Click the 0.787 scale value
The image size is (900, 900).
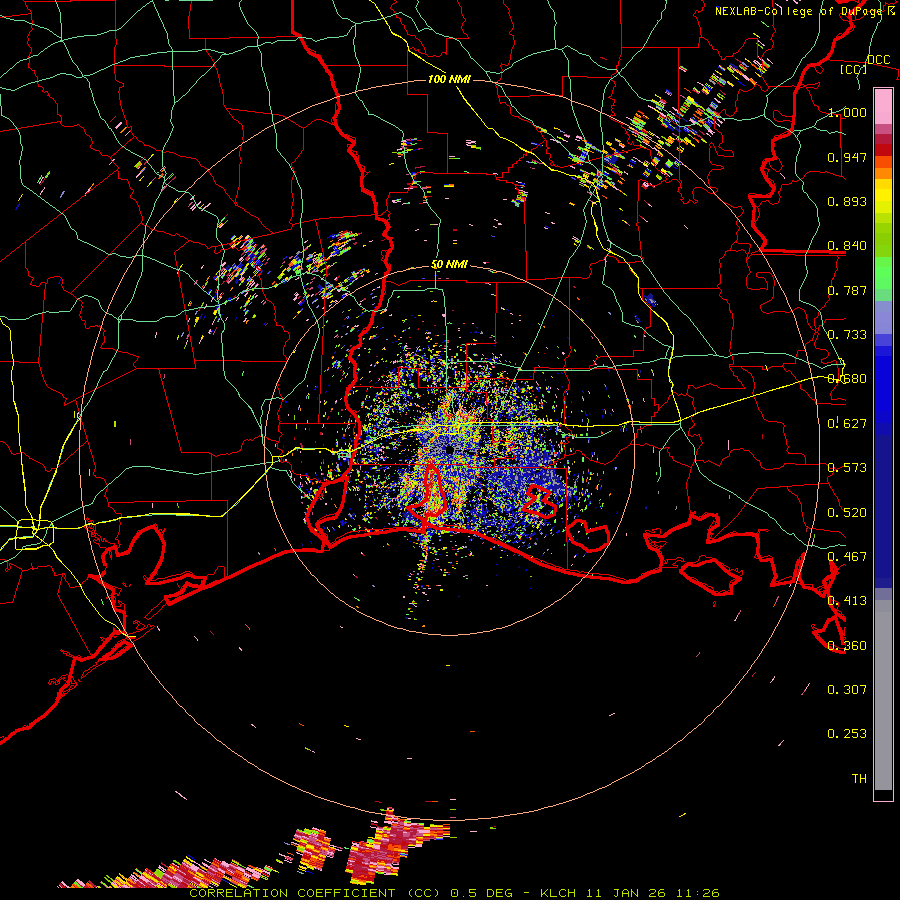[847, 290]
